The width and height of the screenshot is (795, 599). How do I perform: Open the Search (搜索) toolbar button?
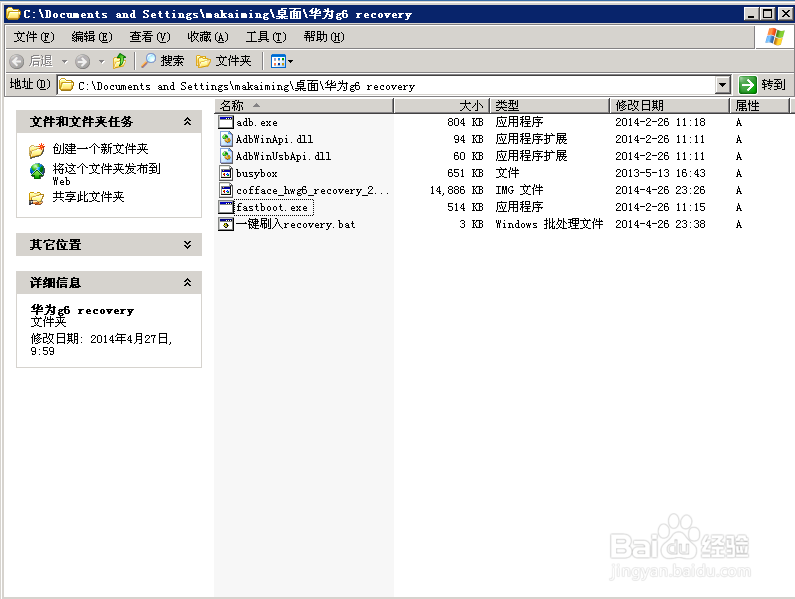tap(162, 61)
